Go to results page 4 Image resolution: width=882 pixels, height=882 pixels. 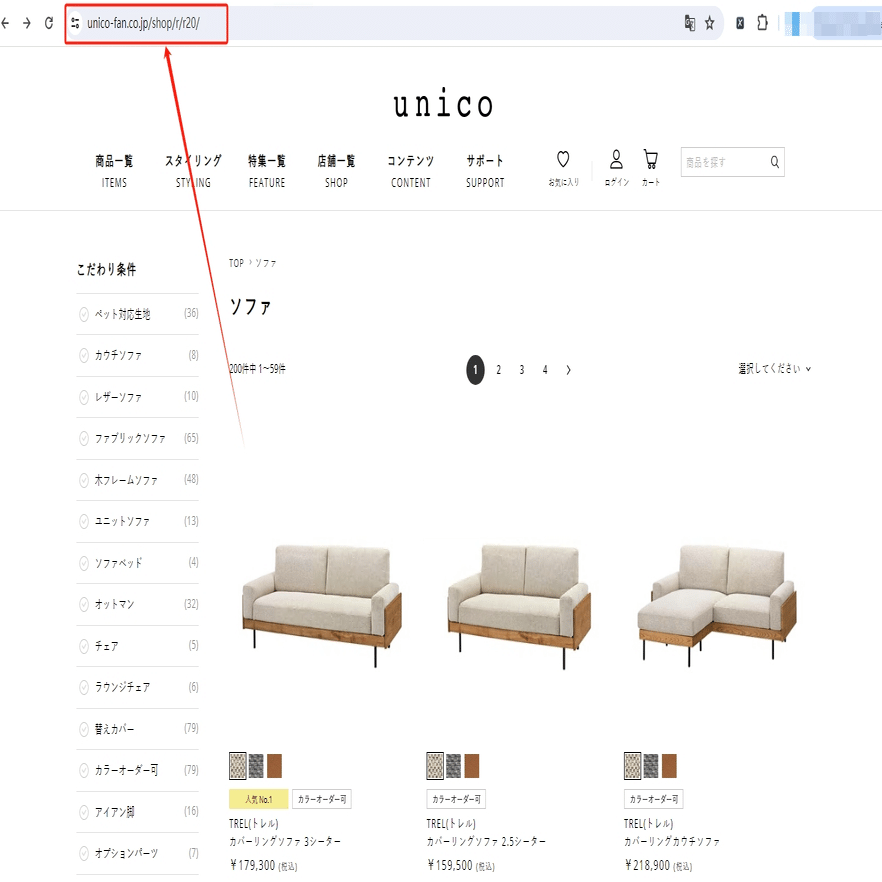pyautogui.click(x=545, y=370)
